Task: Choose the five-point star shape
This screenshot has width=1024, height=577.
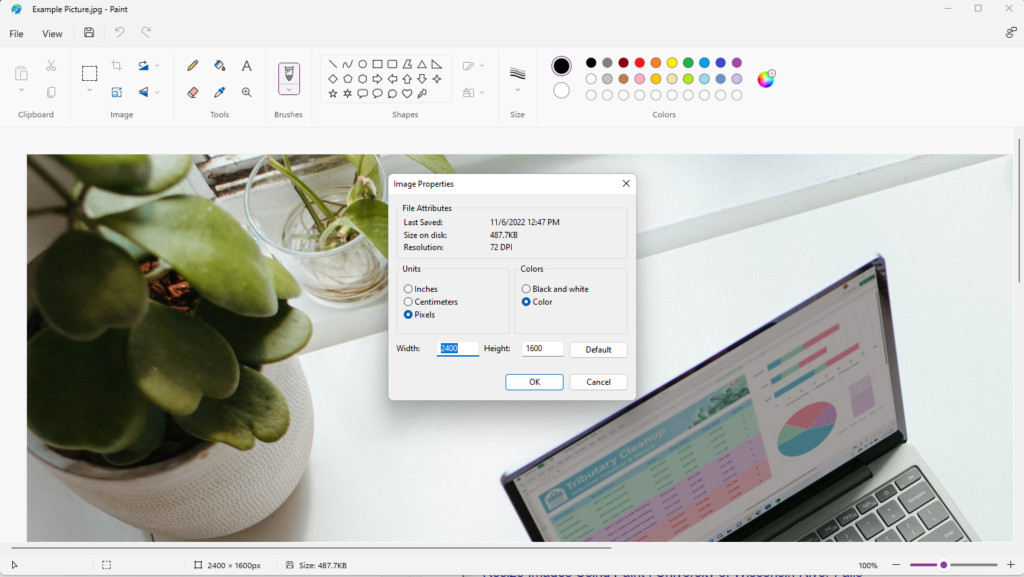Action: [x=332, y=94]
